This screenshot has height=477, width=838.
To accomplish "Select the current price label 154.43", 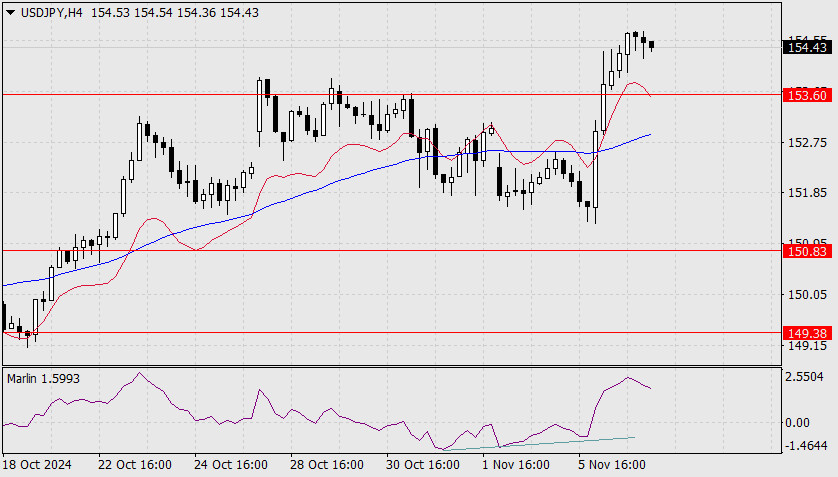I will click(807, 47).
